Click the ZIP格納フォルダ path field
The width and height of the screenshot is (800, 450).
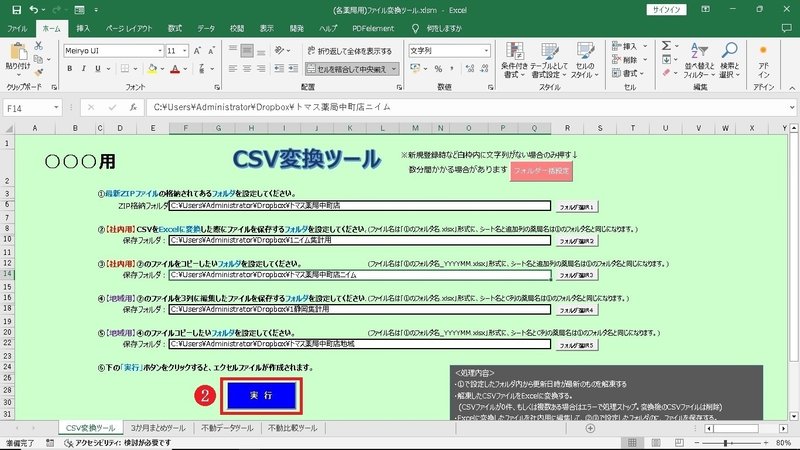pos(360,206)
